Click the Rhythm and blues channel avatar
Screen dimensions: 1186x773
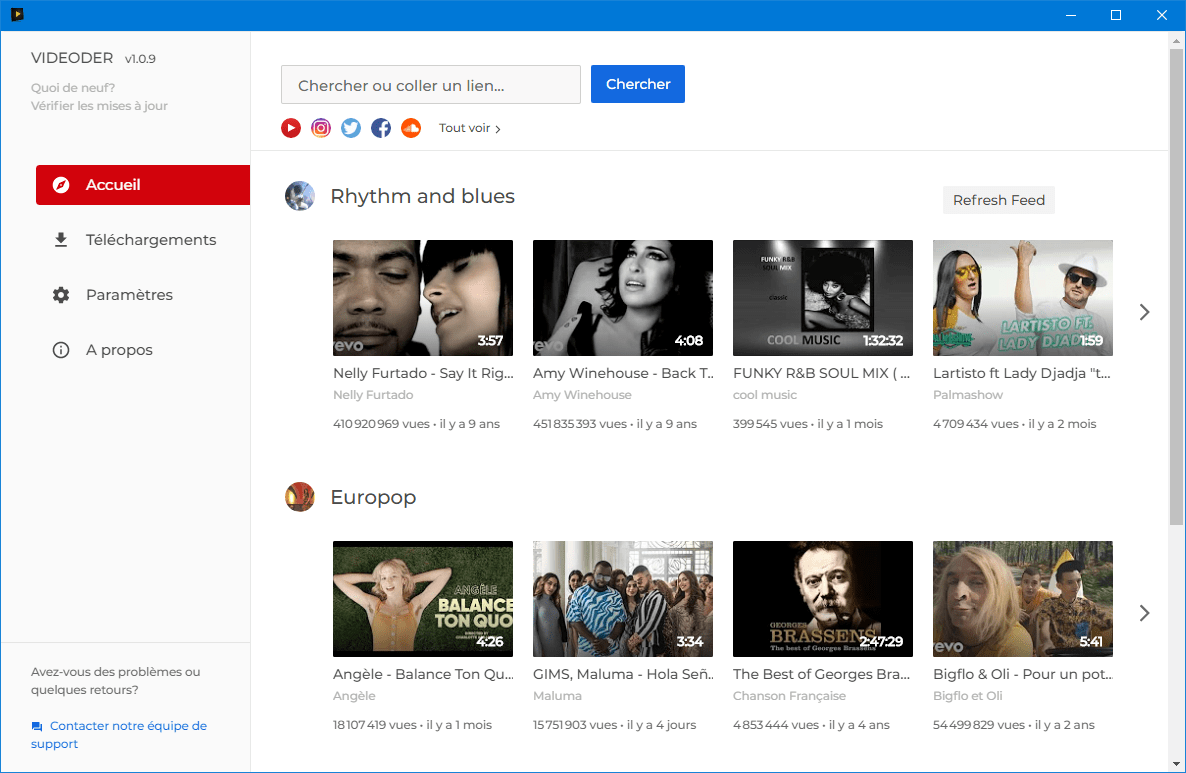(300, 196)
